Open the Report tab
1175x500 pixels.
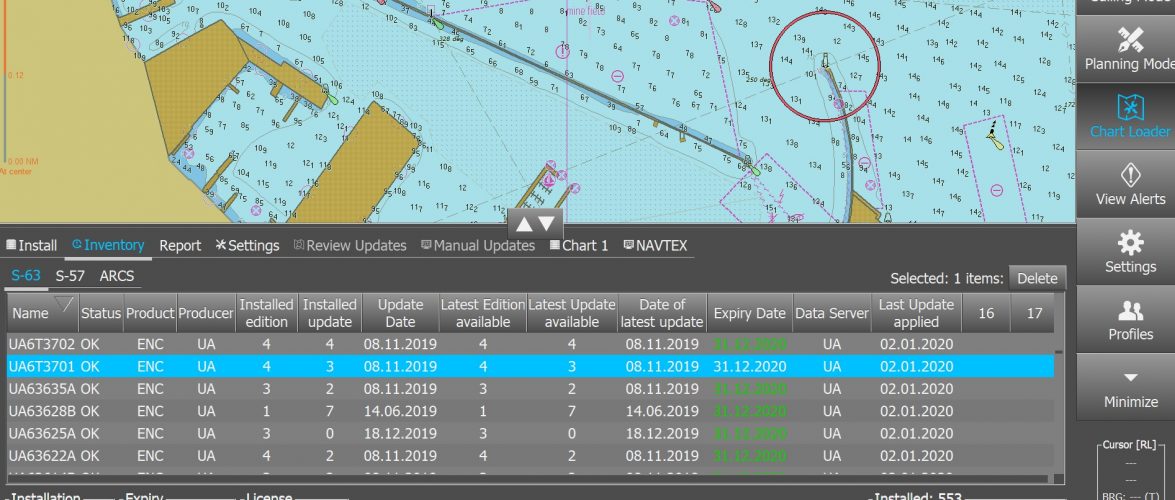[x=180, y=246]
